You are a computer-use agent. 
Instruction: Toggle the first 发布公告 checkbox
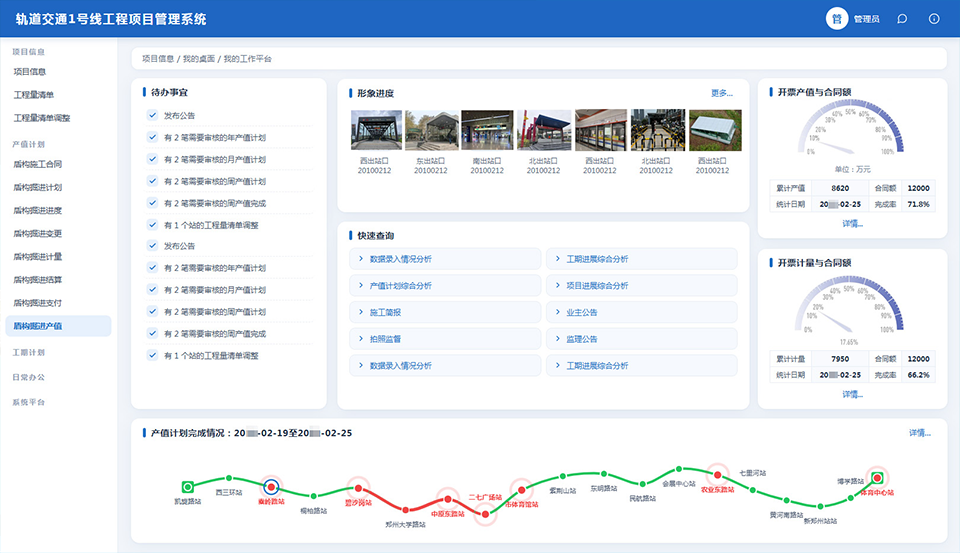click(152, 115)
